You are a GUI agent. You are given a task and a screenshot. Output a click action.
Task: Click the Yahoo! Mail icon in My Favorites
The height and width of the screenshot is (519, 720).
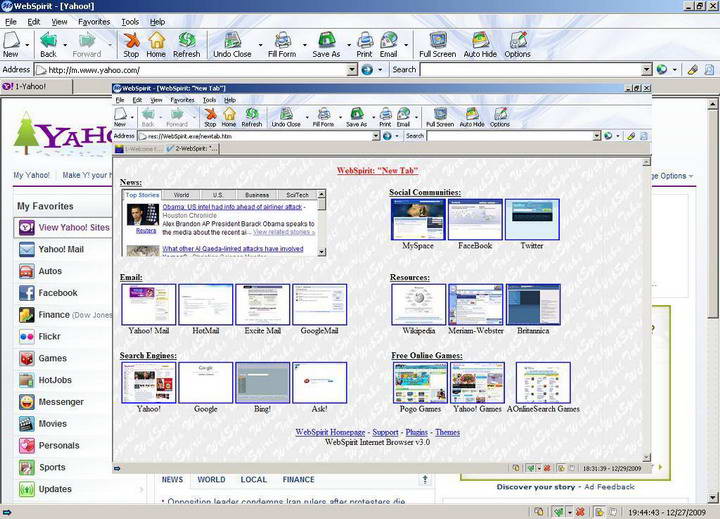[27, 249]
